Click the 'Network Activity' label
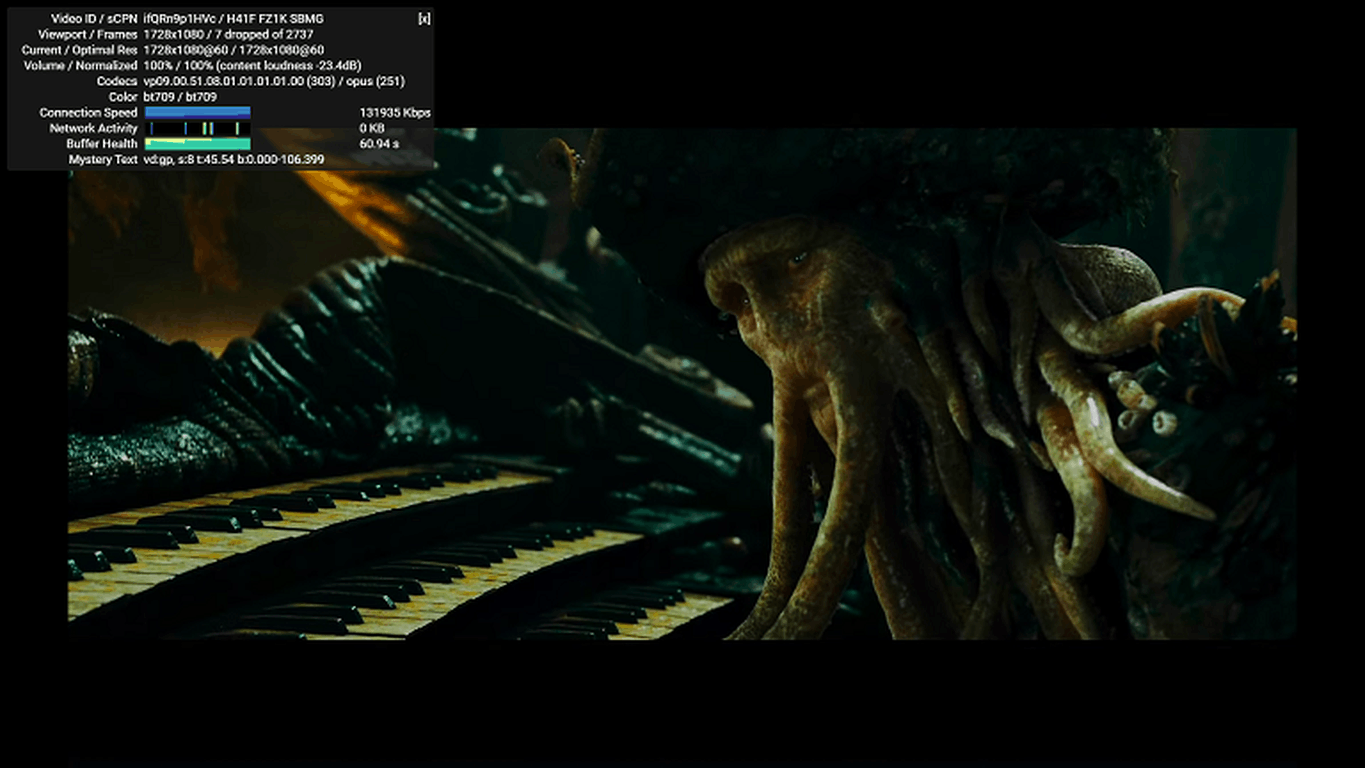This screenshot has height=768, width=1365. click(x=94, y=129)
